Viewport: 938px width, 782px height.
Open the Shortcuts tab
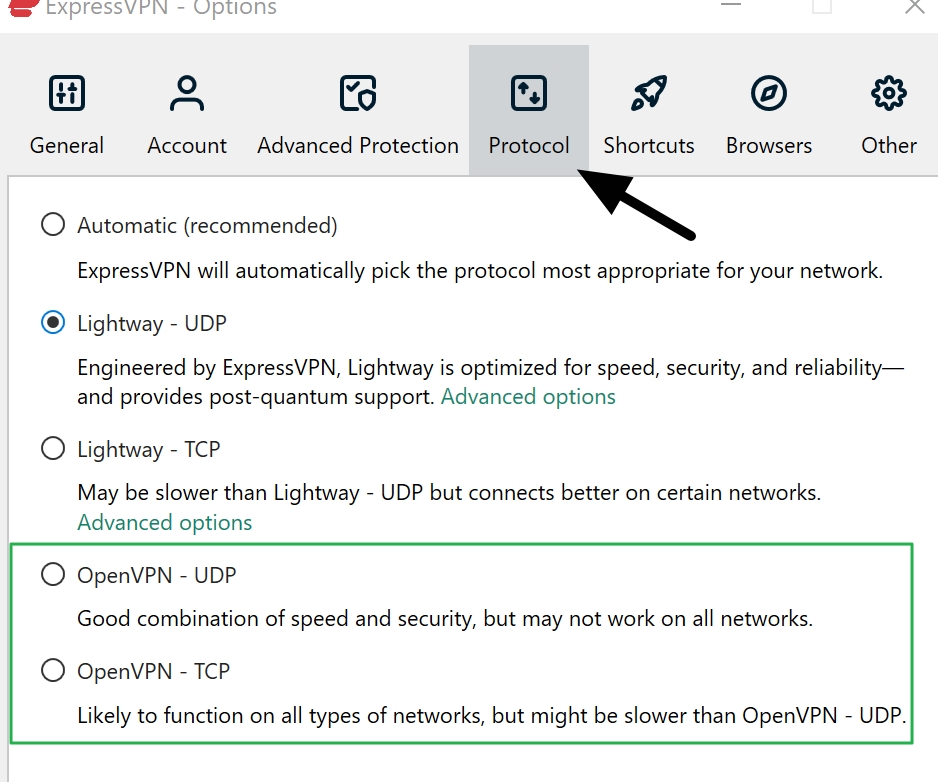coord(648,145)
